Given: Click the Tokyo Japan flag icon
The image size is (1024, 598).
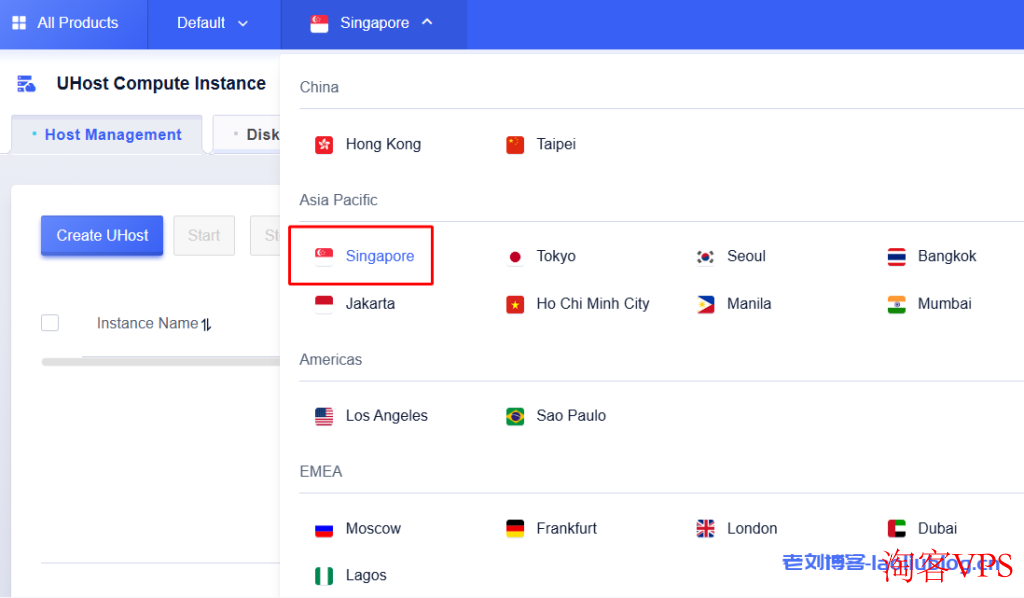Looking at the screenshot, I should point(515,257).
